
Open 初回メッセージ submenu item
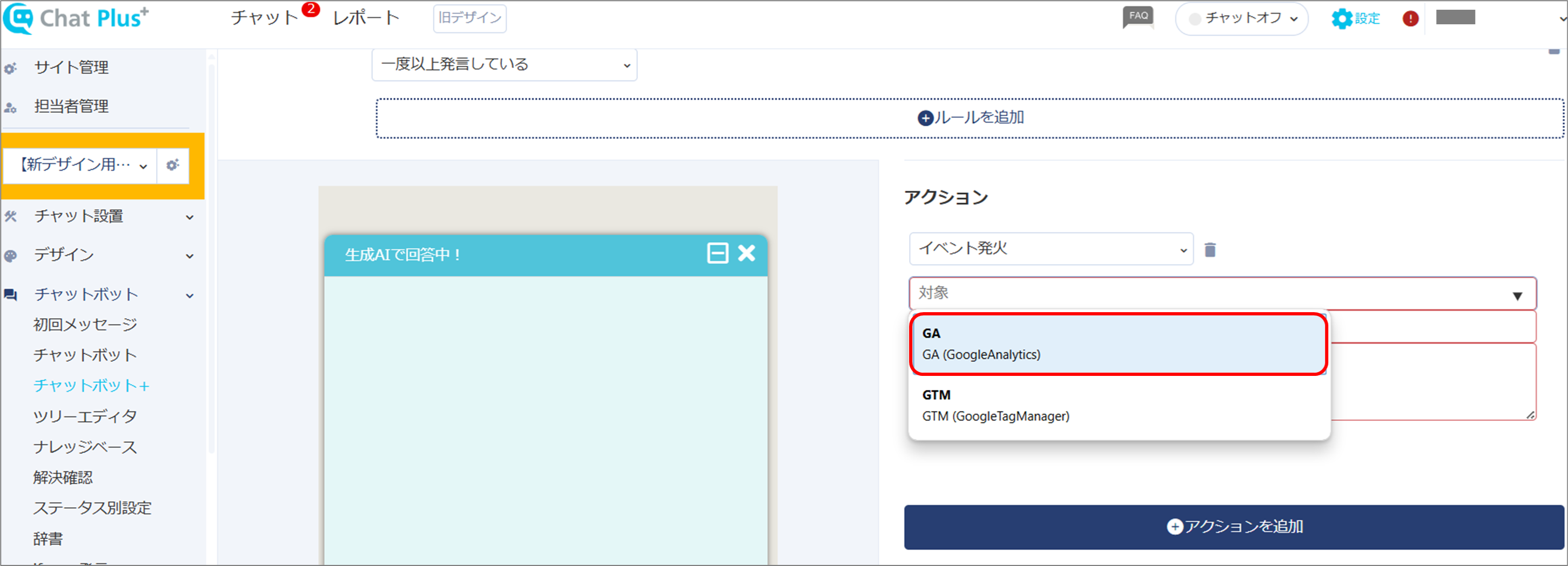click(x=85, y=325)
